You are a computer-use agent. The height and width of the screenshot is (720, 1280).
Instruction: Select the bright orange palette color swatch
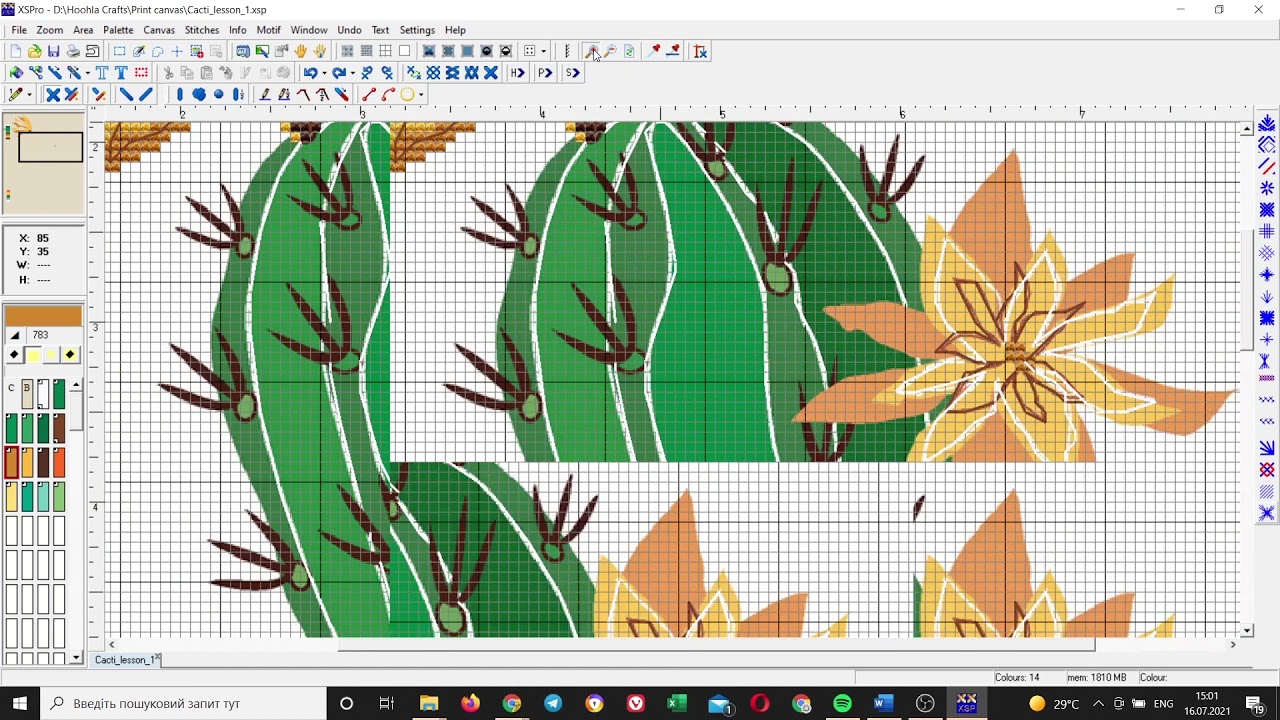click(59, 461)
